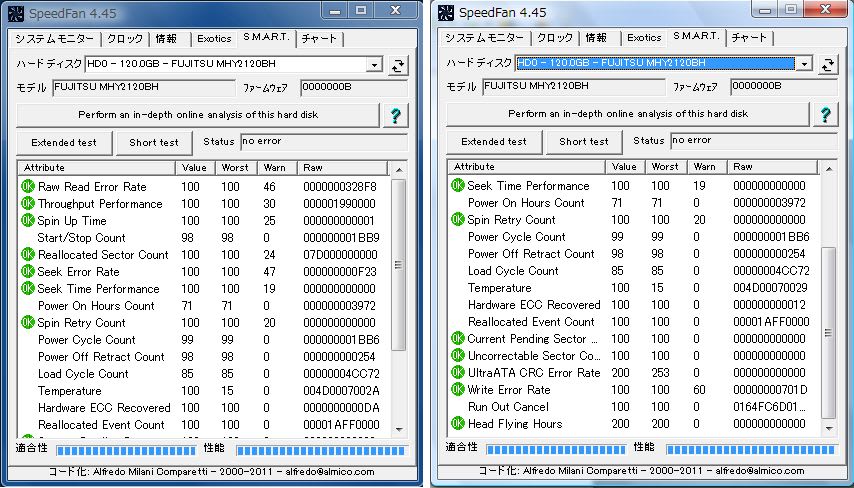Select S.M.A.R.T. tab in left window
854x488 pixels.
click(x=267, y=38)
